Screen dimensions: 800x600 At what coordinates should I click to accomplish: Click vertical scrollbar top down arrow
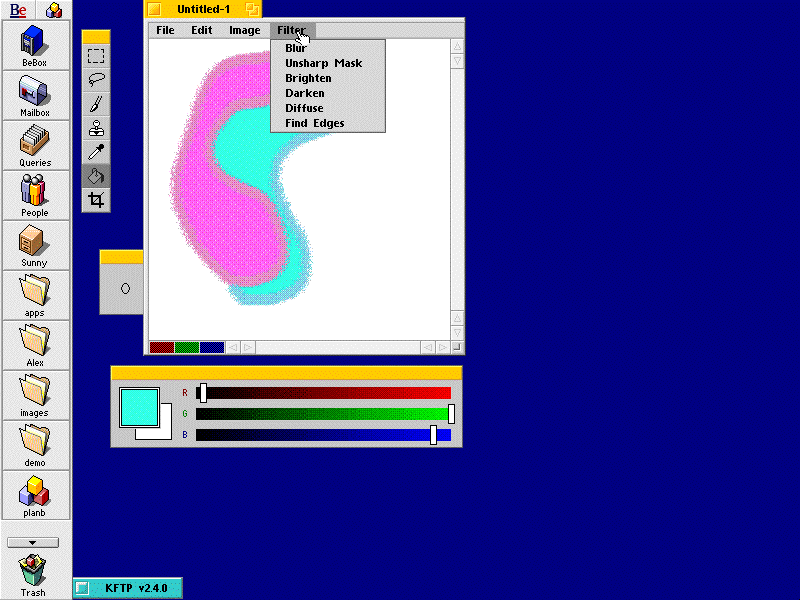[457, 61]
